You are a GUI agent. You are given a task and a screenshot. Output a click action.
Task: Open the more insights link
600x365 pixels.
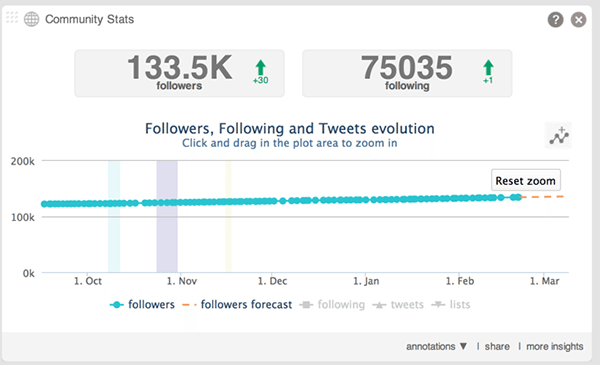click(555, 346)
